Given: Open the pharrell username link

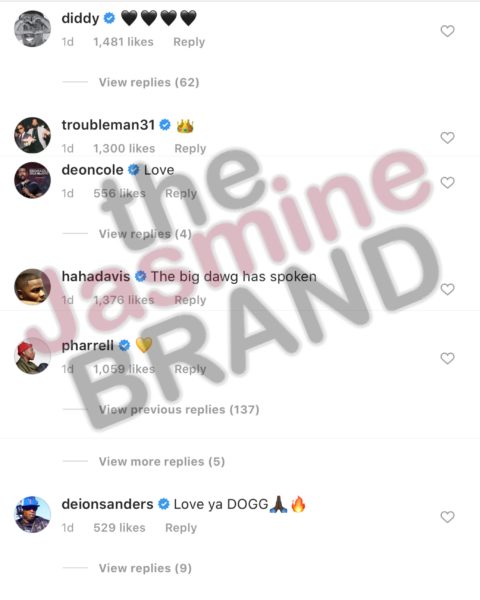Looking at the screenshot, I should 87,346.
